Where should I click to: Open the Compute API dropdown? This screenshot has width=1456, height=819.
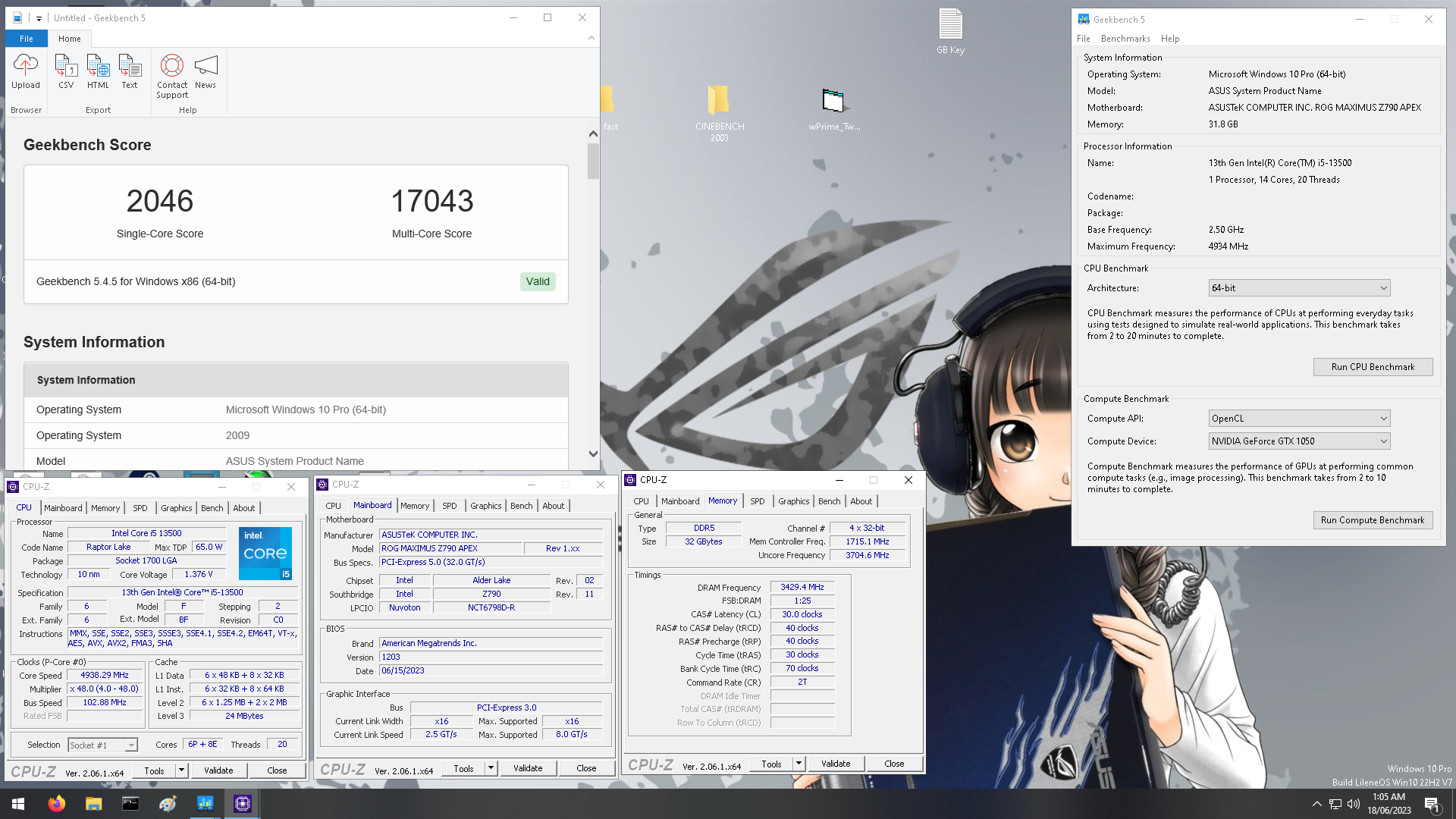[x=1298, y=419]
